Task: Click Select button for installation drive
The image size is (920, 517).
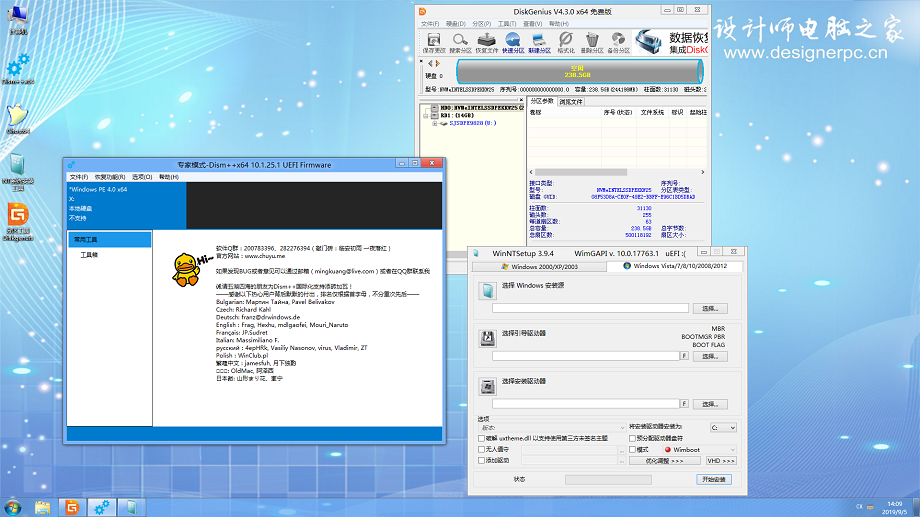Action: [711, 404]
